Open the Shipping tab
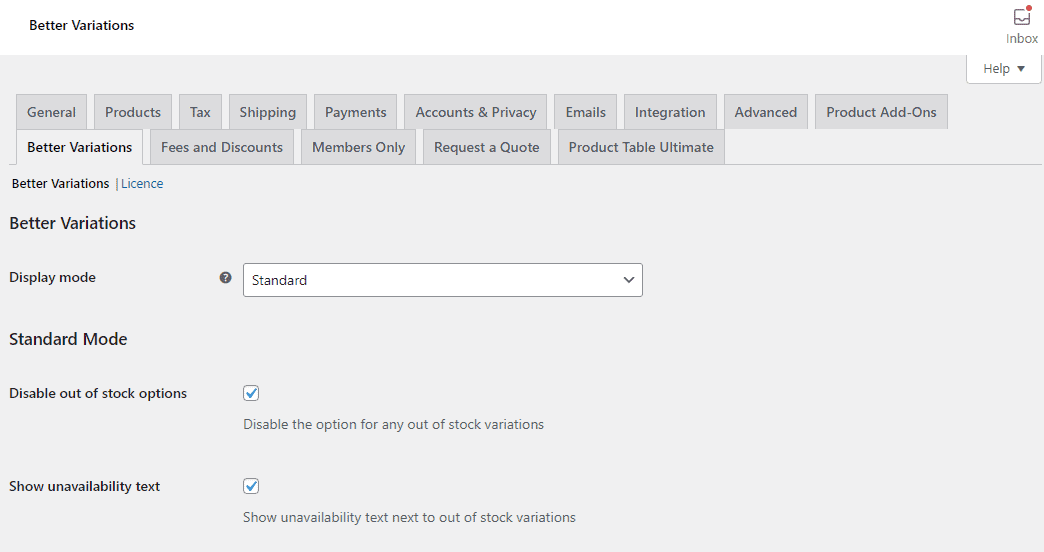 pos(268,112)
